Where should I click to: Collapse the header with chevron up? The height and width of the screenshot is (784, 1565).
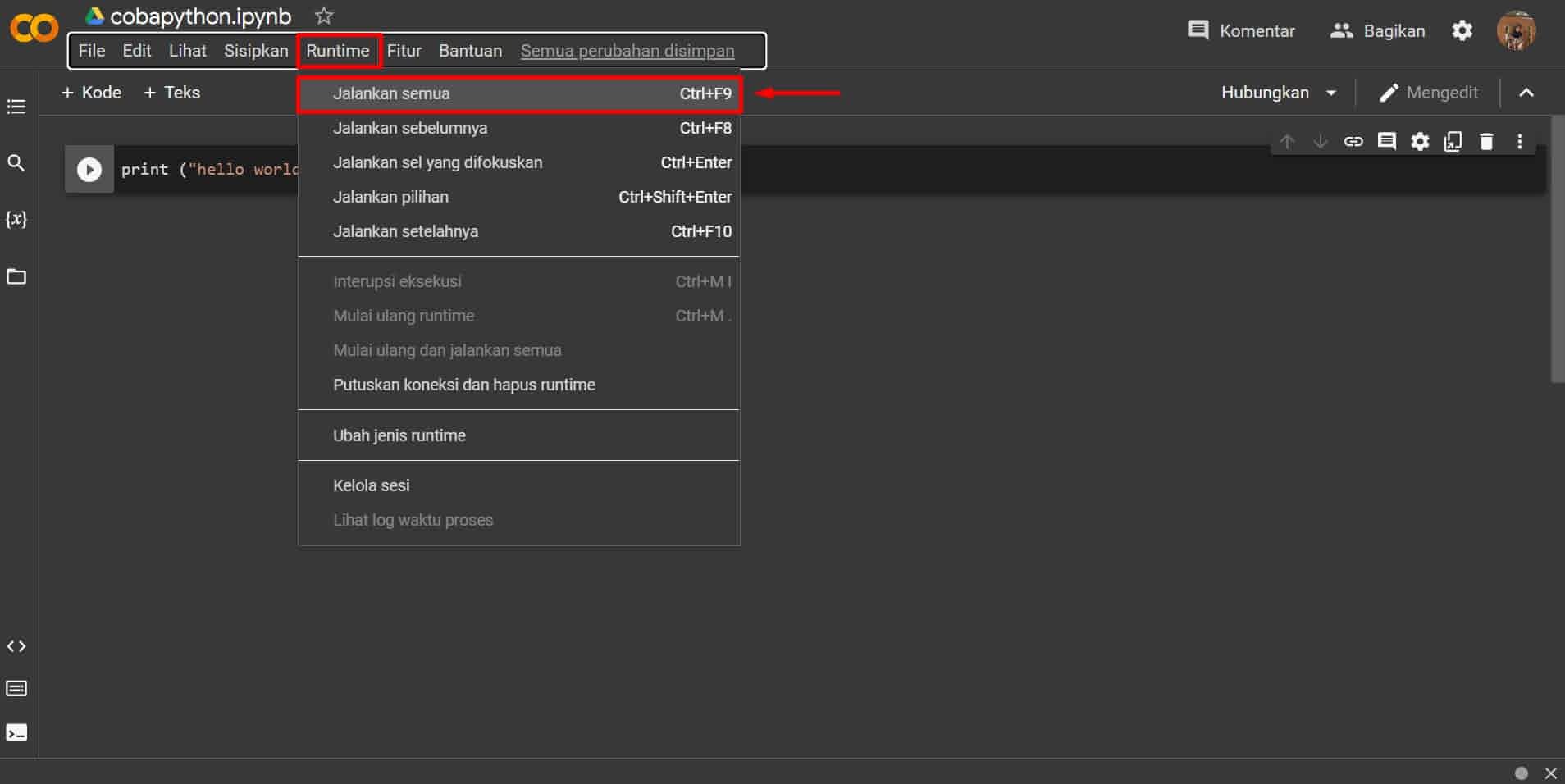tap(1526, 93)
